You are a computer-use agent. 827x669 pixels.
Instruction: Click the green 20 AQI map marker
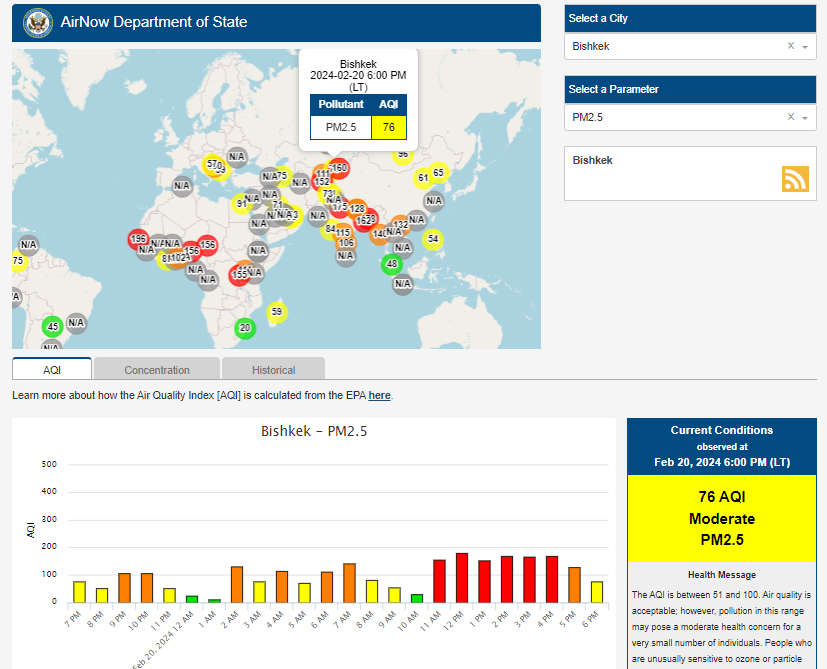click(245, 328)
